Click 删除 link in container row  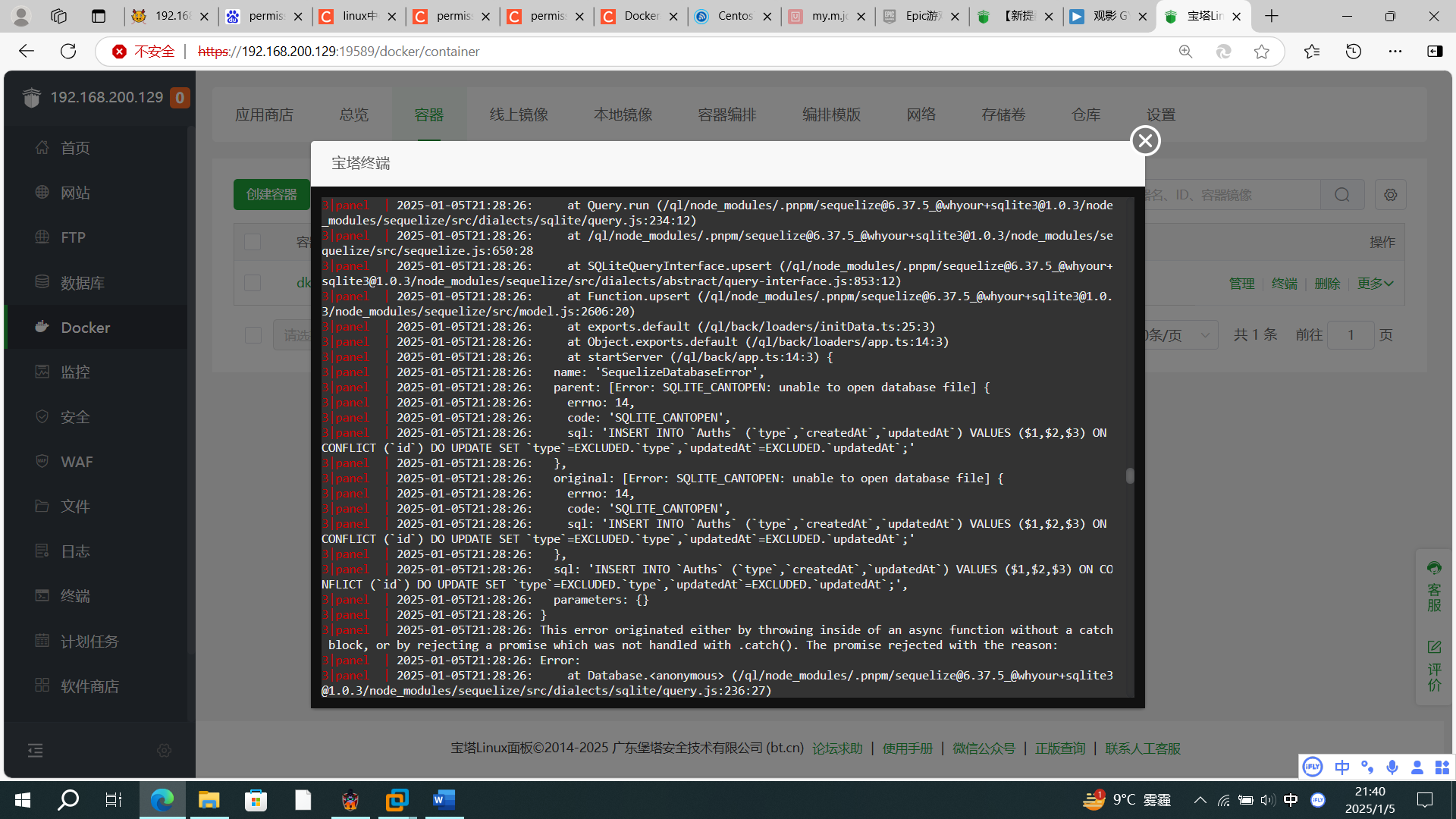tap(1327, 284)
